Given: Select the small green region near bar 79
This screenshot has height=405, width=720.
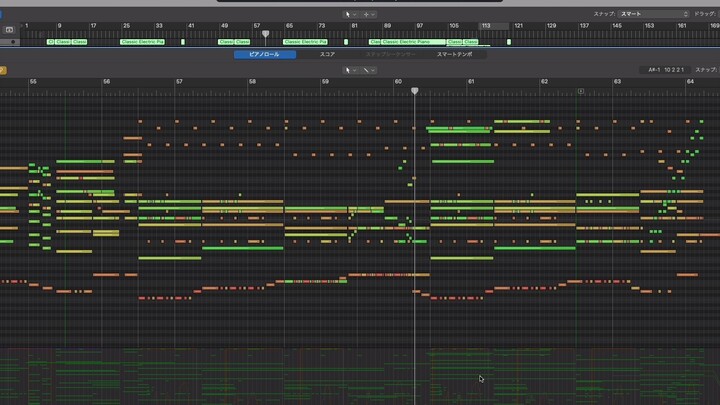Looking at the screenshot, I should pyautogui.click(x=346, y=42).
